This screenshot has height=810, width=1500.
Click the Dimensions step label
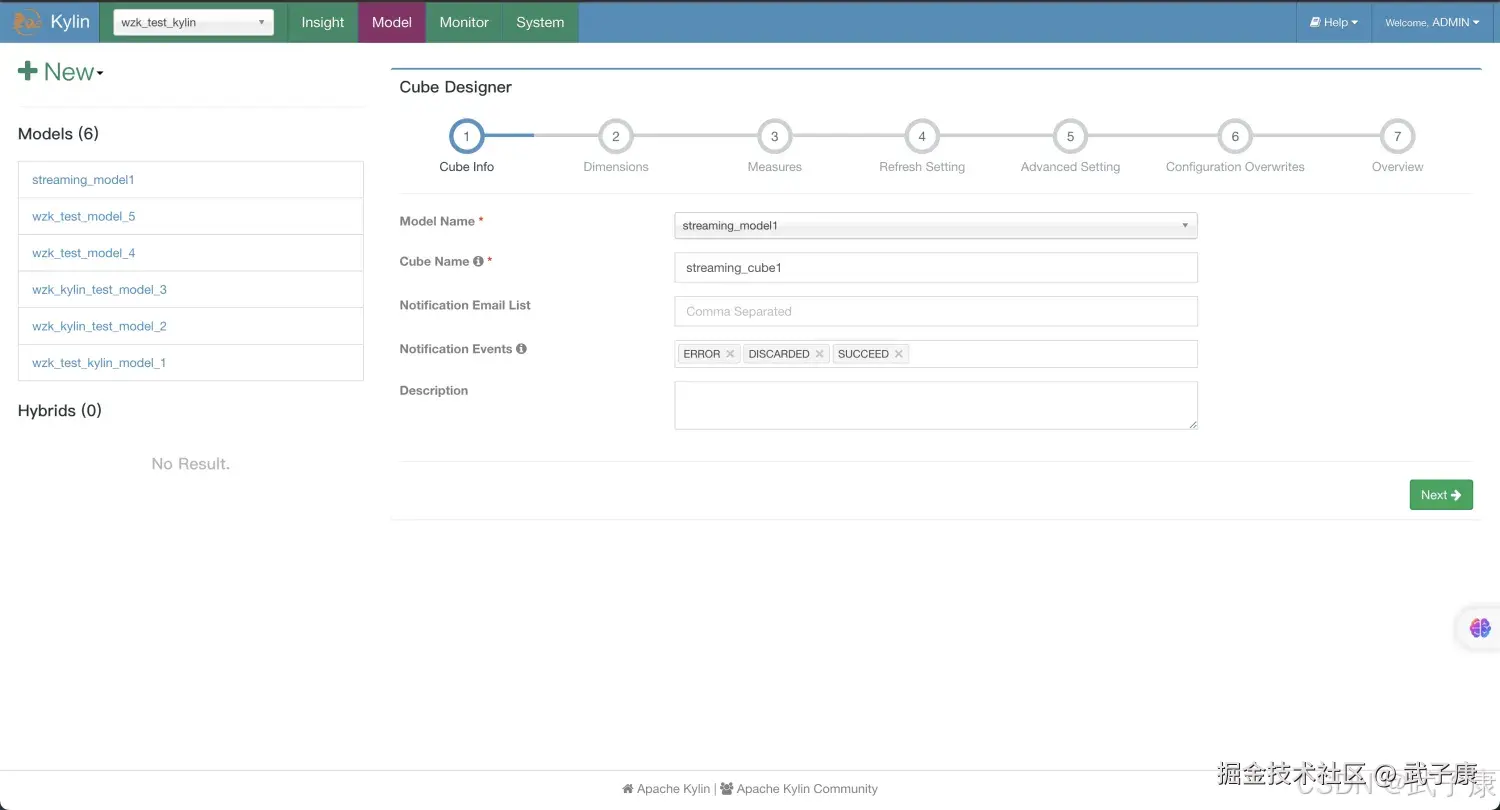tap(616, 167)
